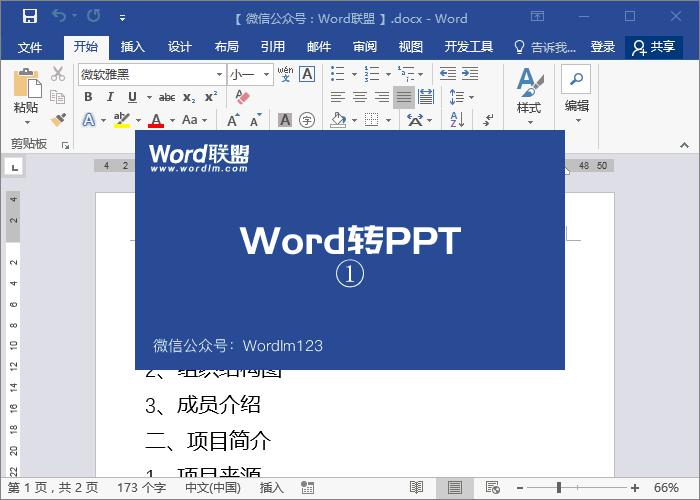Click the 共享 share button
The image size is (700, 500).
tap(654, 47)
